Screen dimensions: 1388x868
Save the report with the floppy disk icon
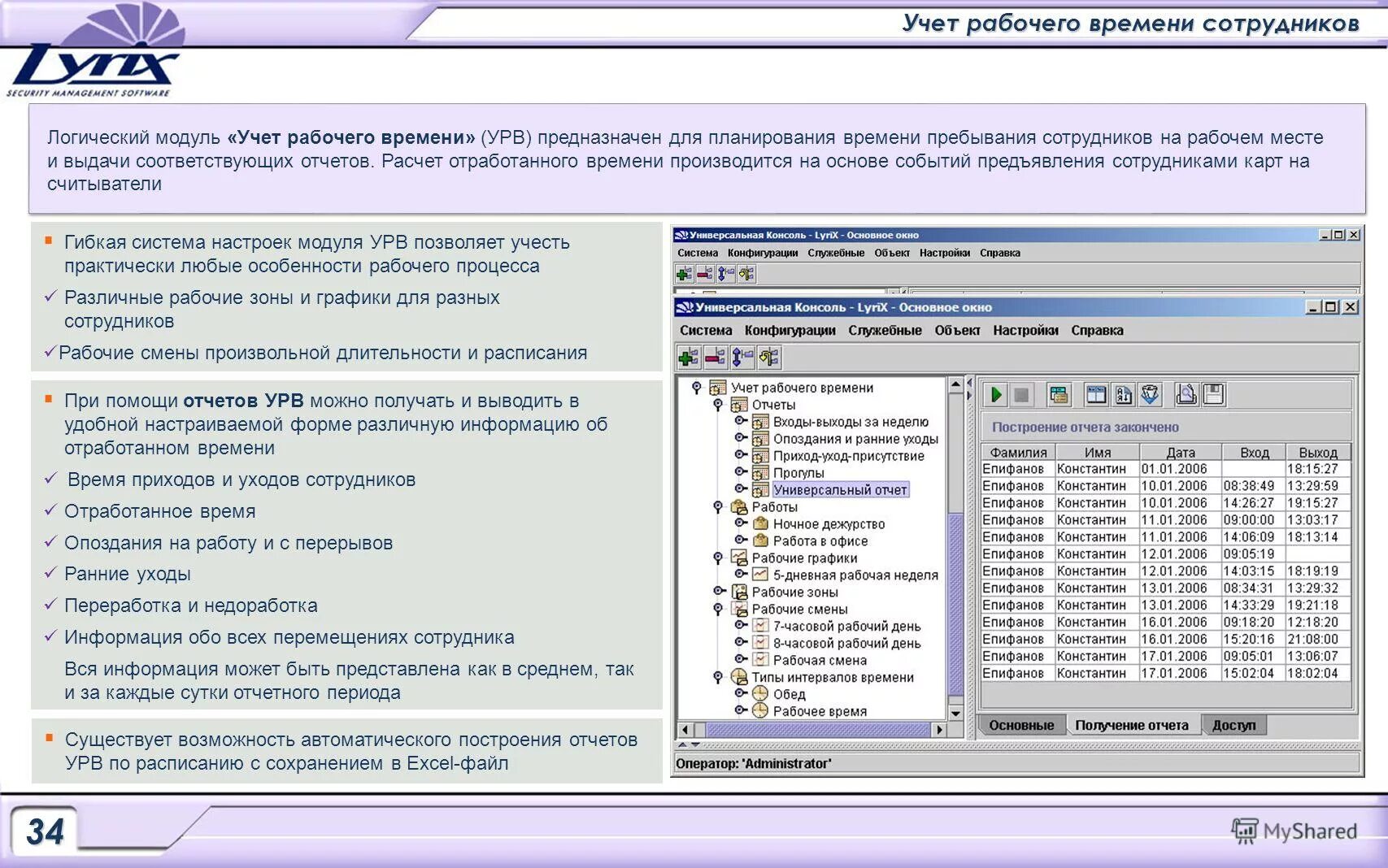1213,395
